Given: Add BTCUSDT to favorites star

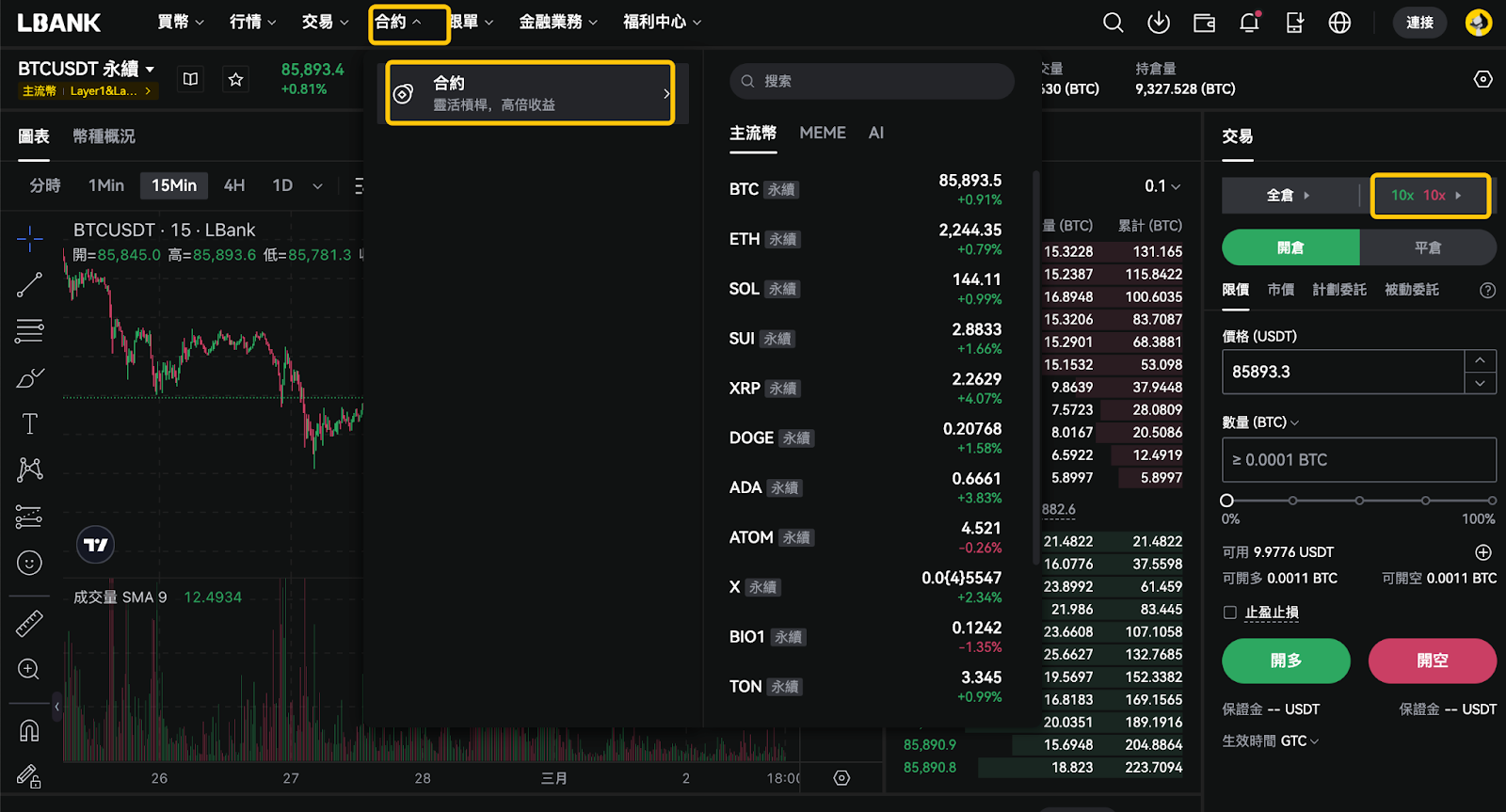Looking at the screenshot, I should tap(235, 80).
